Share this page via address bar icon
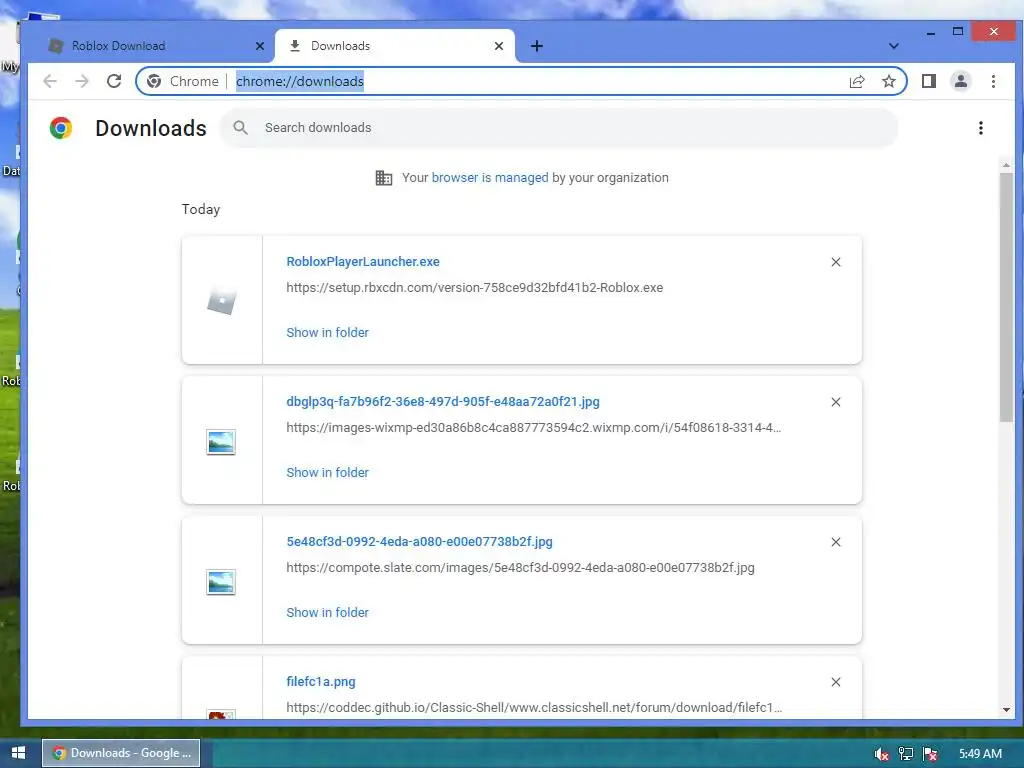Image resolution: width=1024 pixels, height=768 pixels. point(857,81)
